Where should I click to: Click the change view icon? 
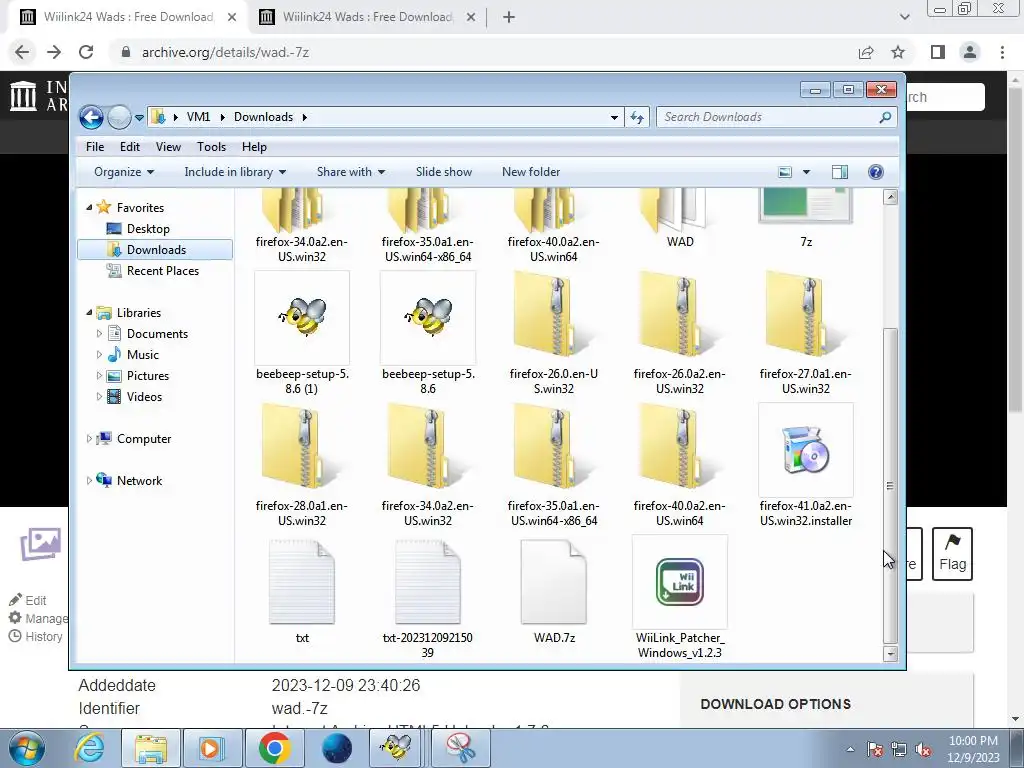(x=785, y=172)
